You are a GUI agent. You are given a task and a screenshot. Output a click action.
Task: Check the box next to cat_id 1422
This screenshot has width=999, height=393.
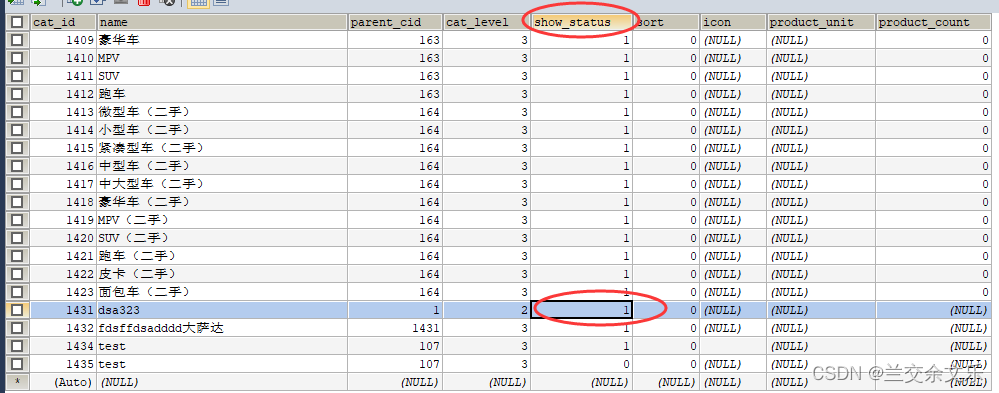click(x=17, y=274)
